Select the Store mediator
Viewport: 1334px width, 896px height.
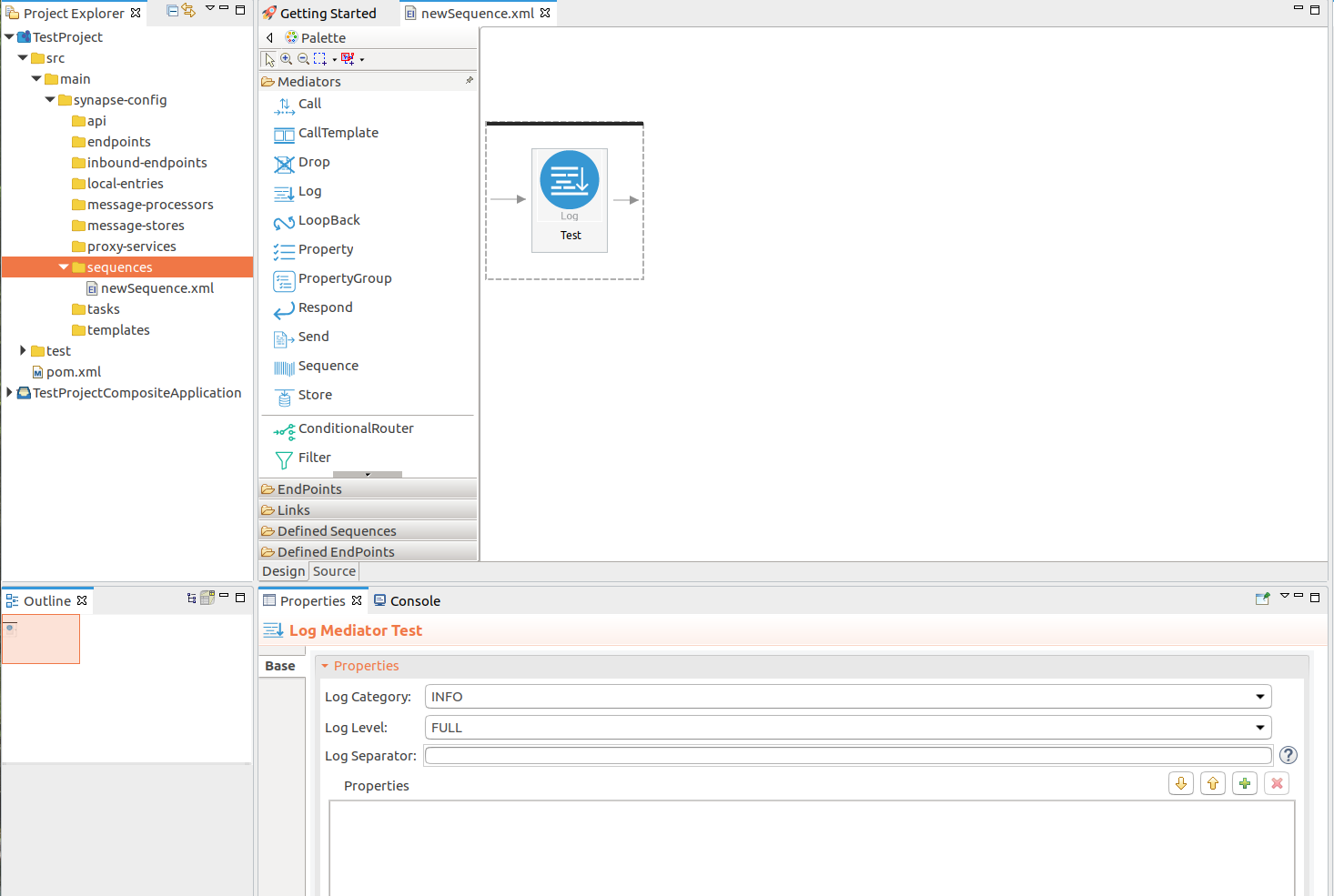[315, 395]
